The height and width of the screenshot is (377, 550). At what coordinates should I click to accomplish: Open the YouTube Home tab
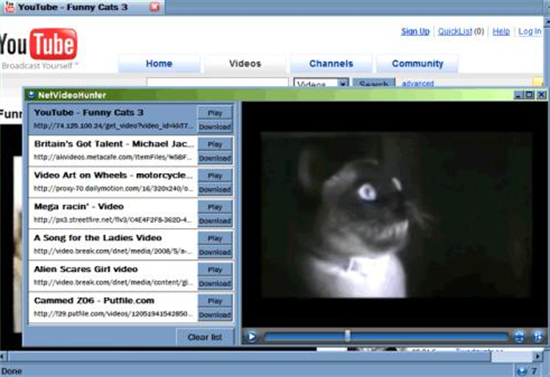159,63
